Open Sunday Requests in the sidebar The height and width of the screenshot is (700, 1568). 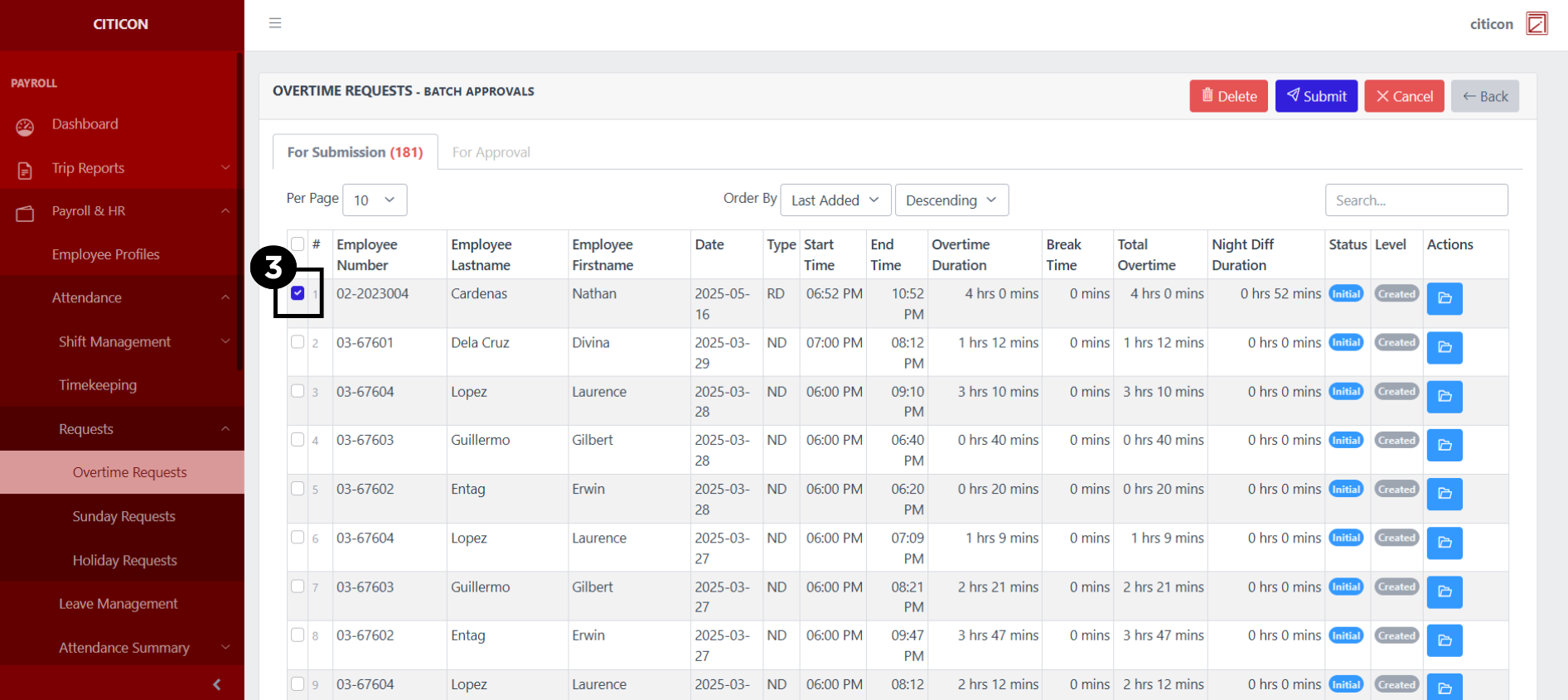point(123,516)
